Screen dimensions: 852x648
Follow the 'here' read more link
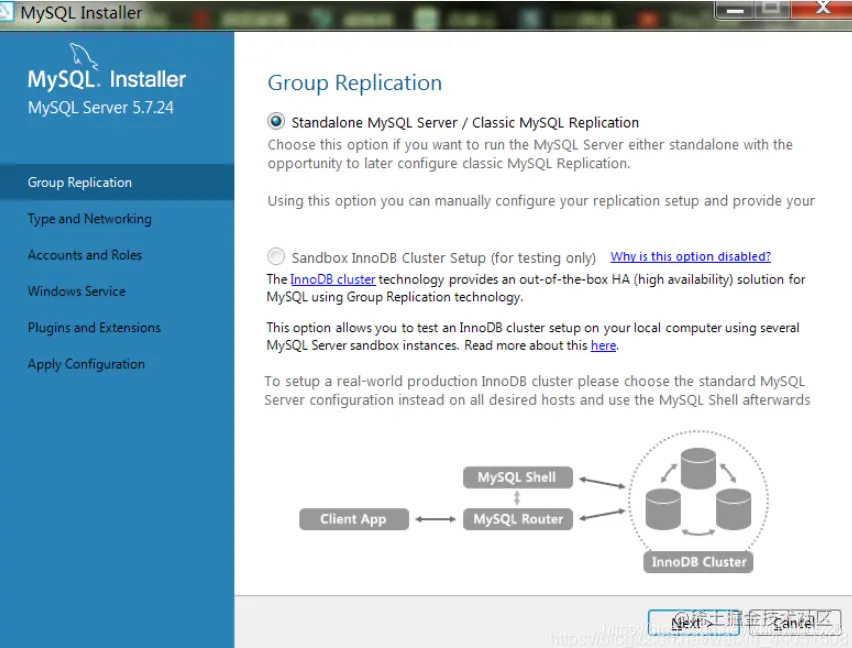pos(603,345)
